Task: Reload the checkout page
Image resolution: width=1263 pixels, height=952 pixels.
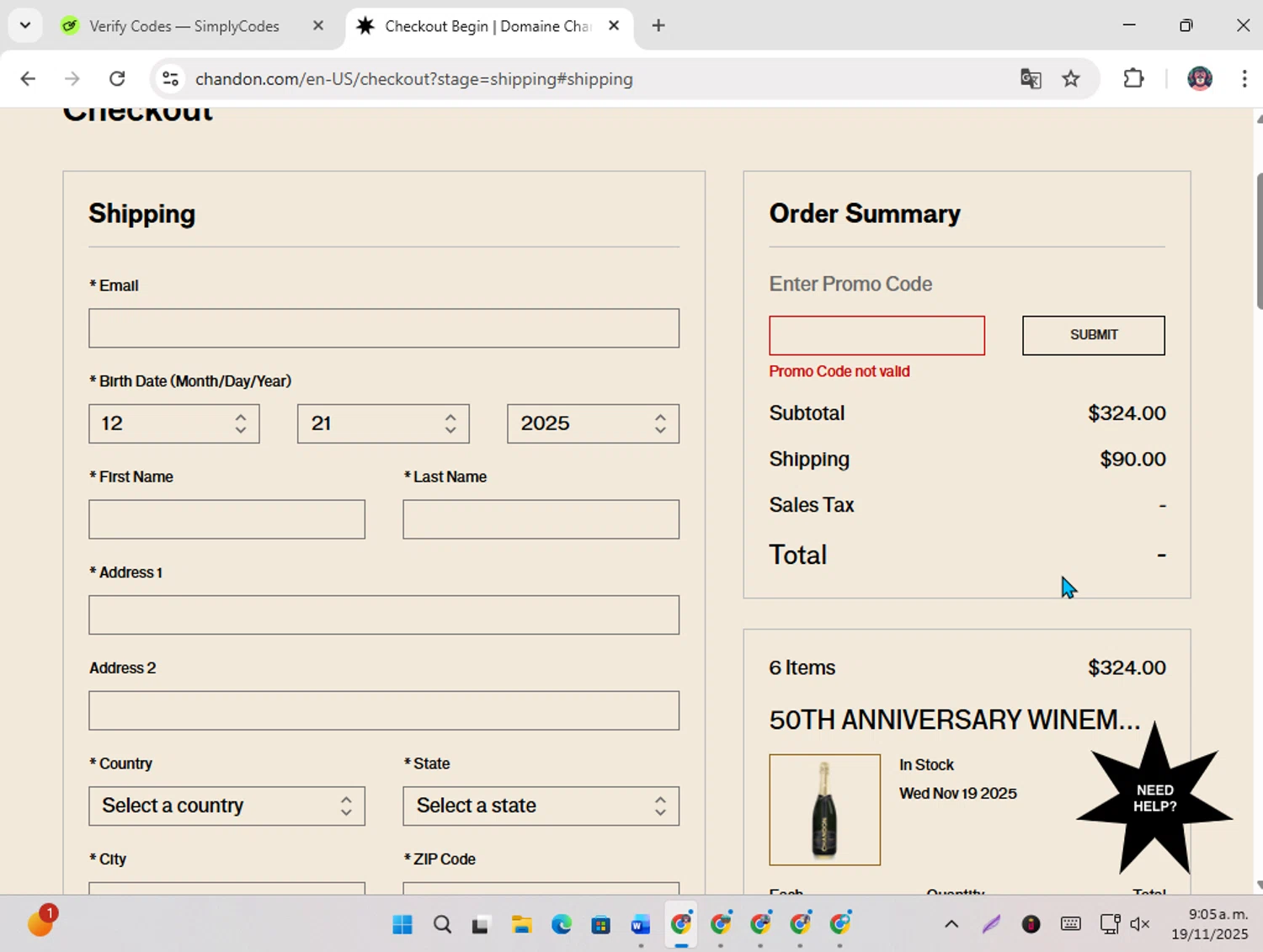Action: (117, 78)
